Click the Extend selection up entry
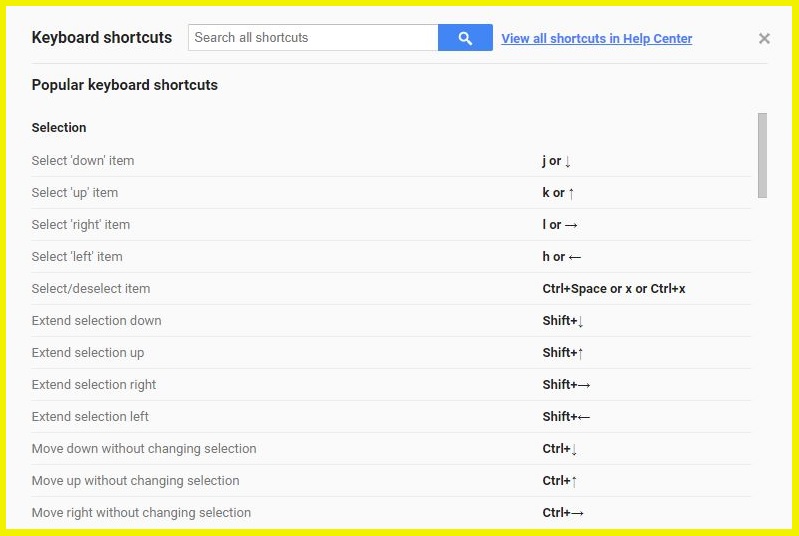This screenshot has width=799, height=536. point(391,353)
